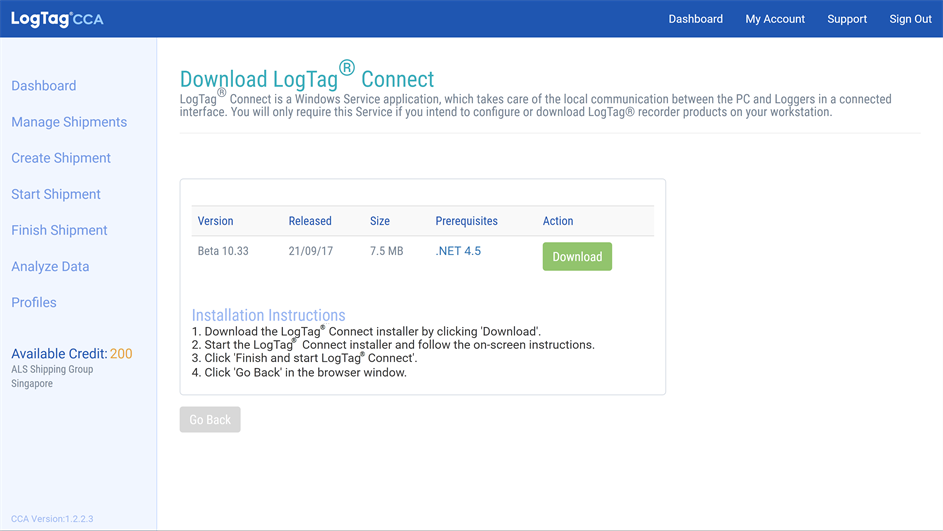Click the Download LogTag Connect page title
Screen dimensions: 943x531
pyautogui.click(x=307, y=76)
